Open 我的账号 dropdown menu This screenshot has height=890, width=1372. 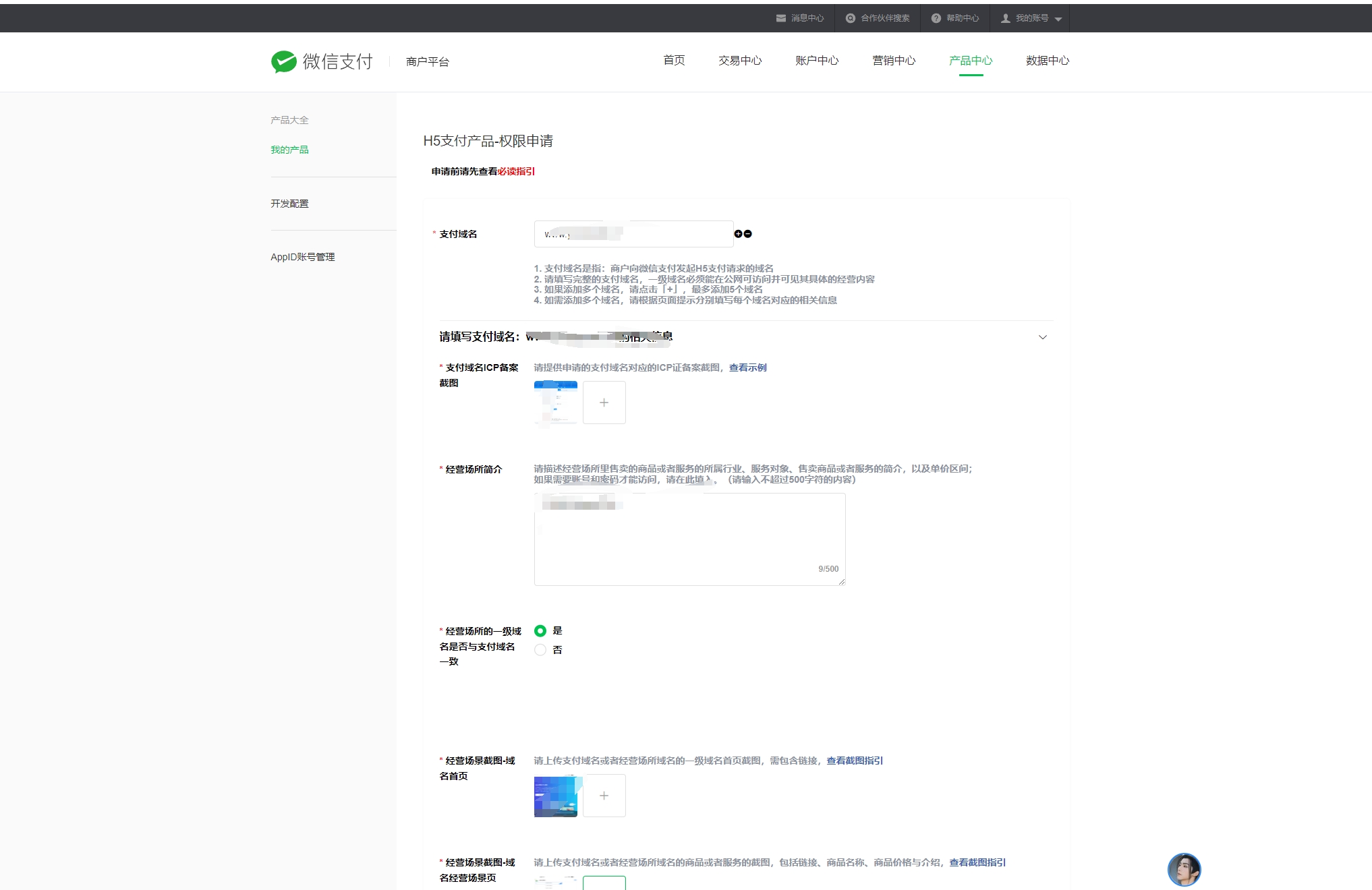click(x=1031, y=18)
